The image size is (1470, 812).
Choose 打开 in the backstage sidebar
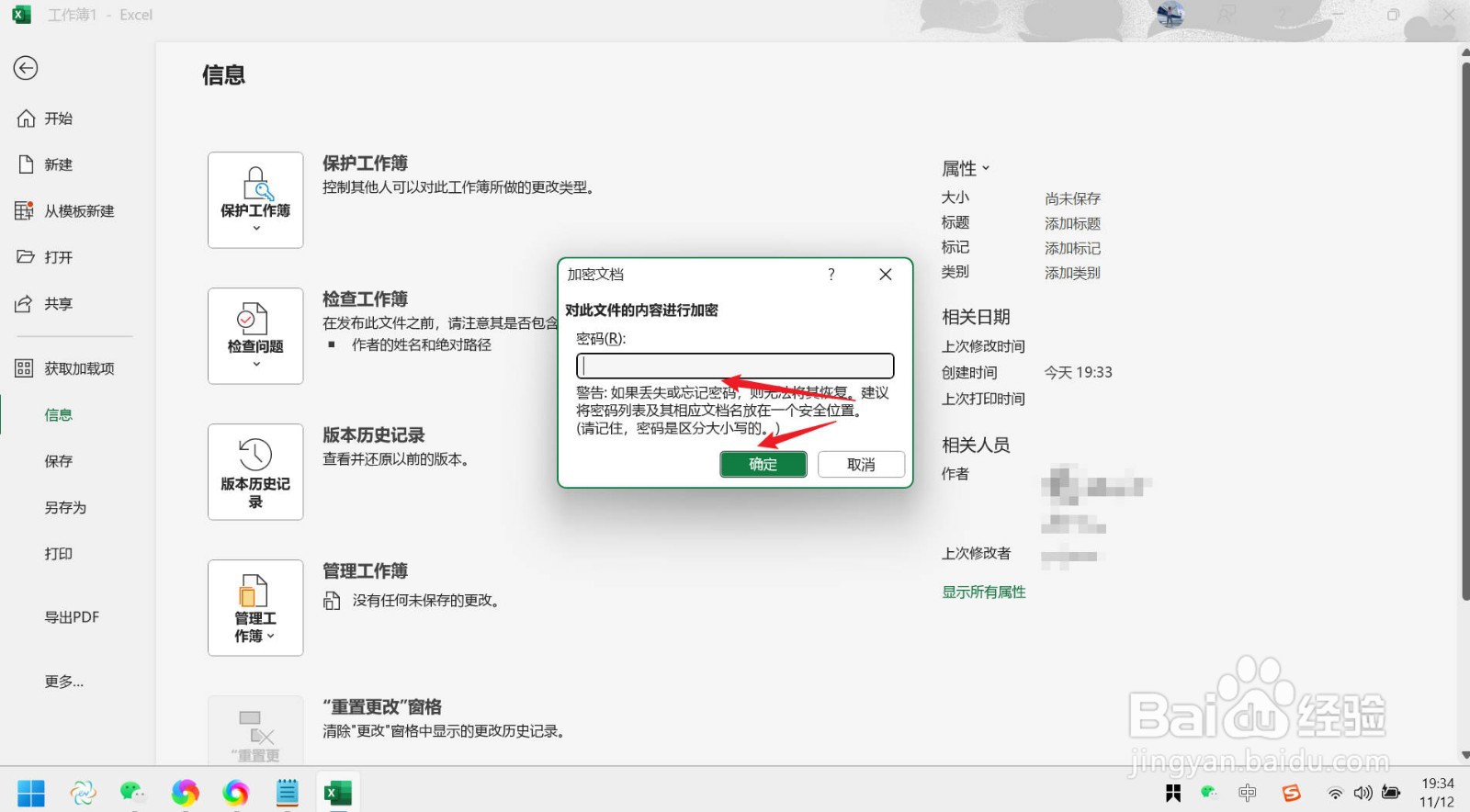point(59,257)
